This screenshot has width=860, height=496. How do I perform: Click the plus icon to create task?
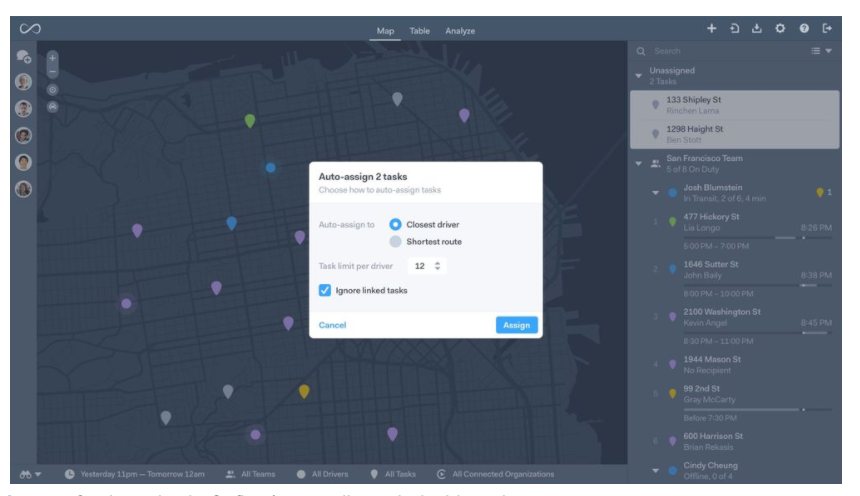[x=711, y=29]
